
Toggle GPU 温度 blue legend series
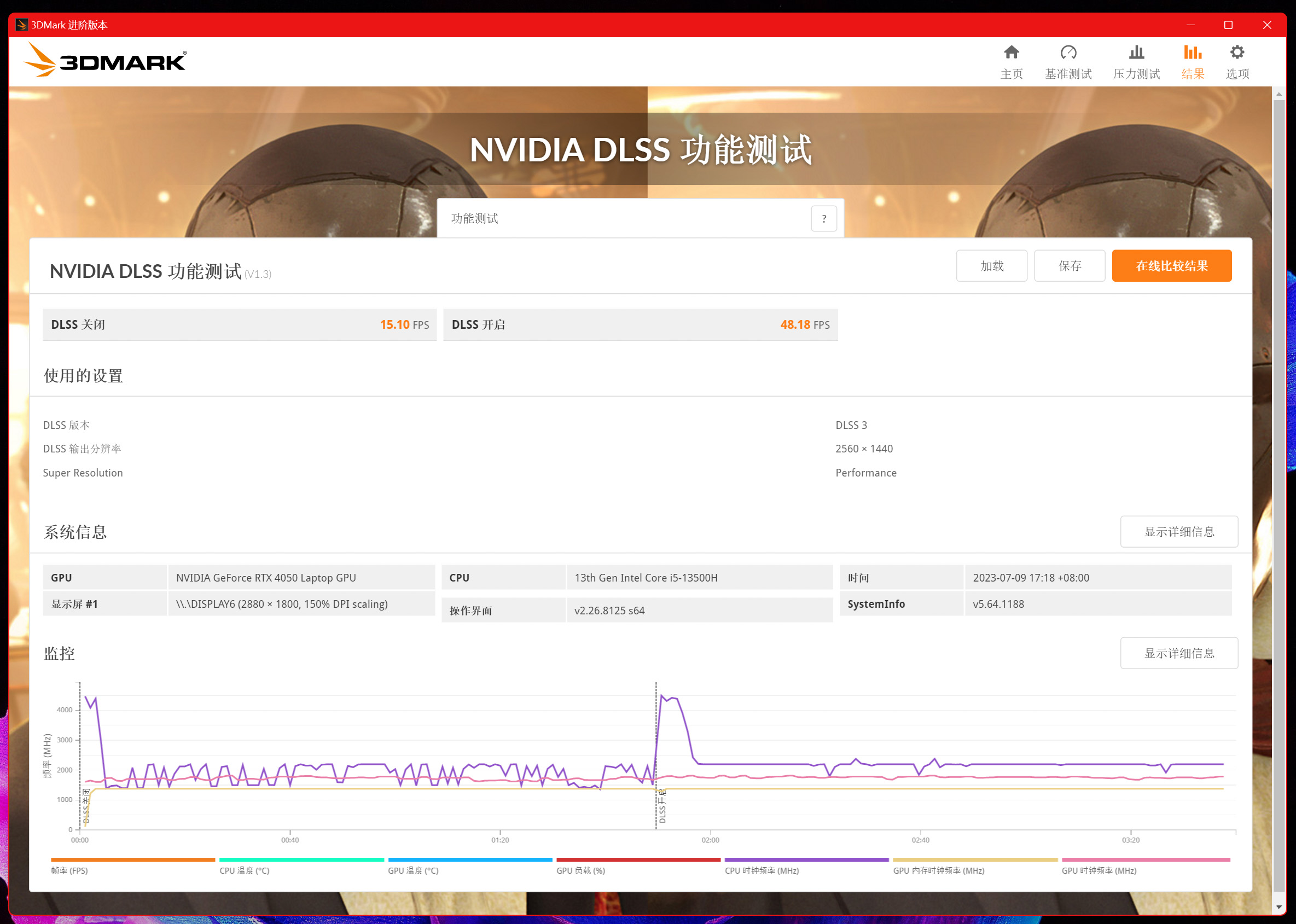click(469, 861)
